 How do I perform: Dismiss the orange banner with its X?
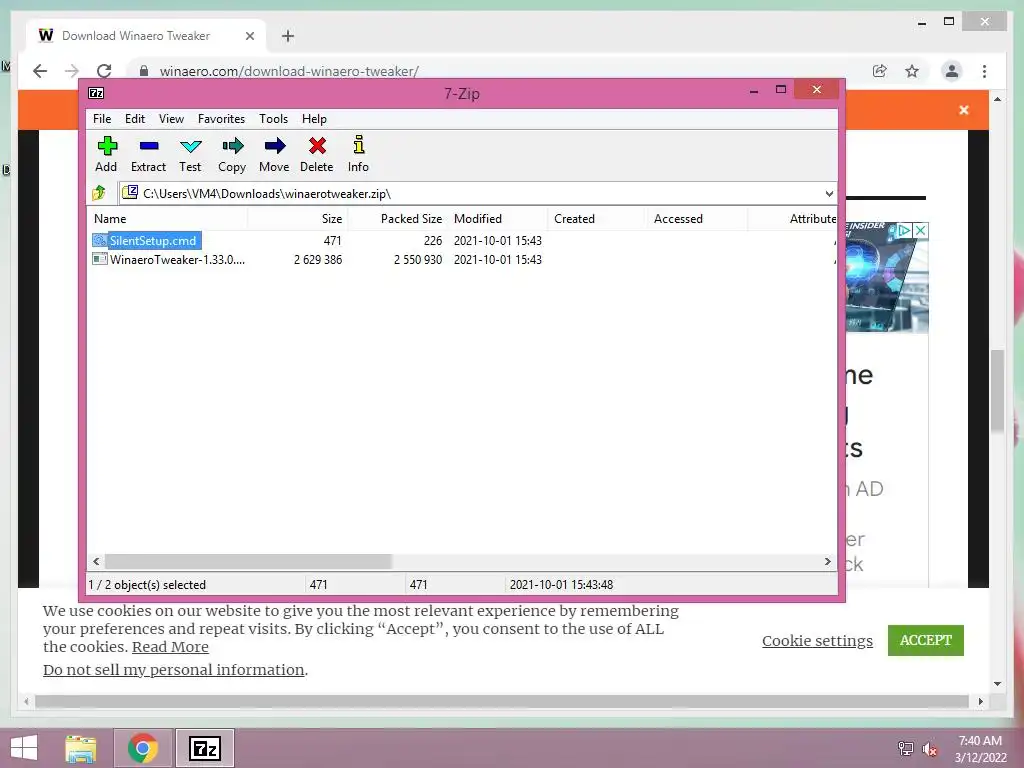(964, 110)
